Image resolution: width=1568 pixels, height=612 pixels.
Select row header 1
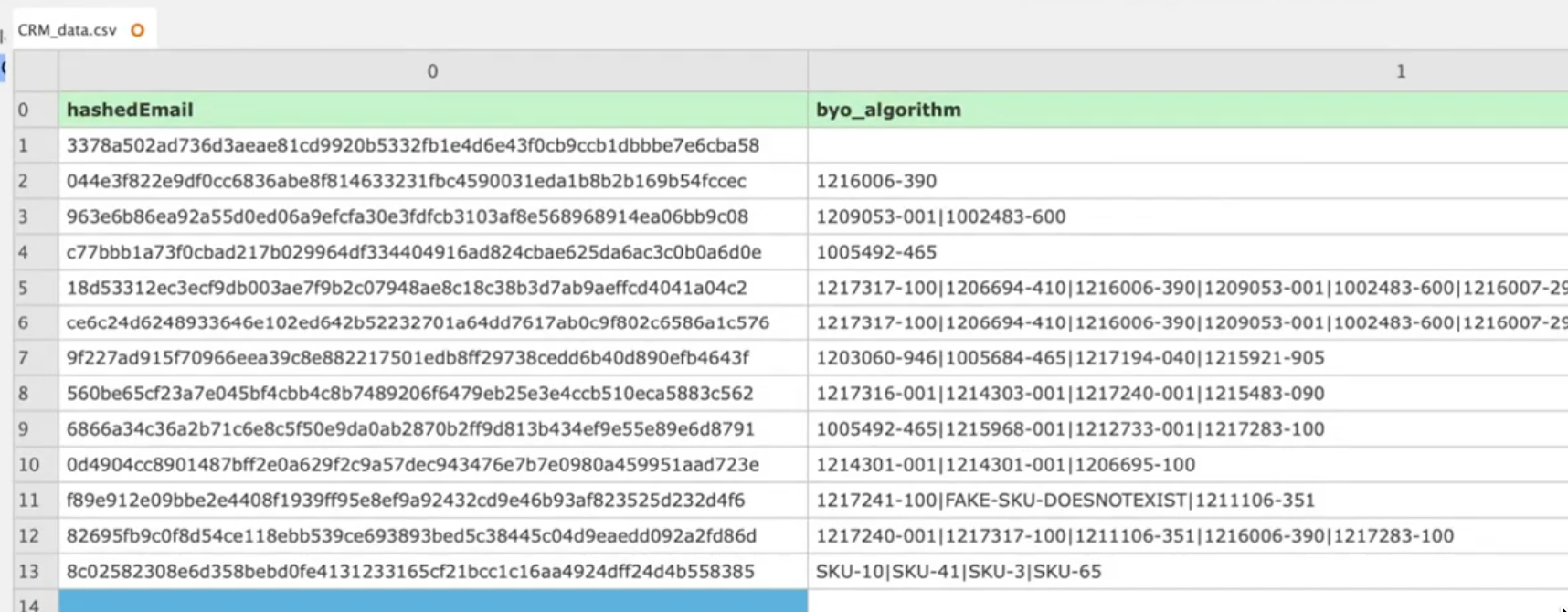pos(36,145)
